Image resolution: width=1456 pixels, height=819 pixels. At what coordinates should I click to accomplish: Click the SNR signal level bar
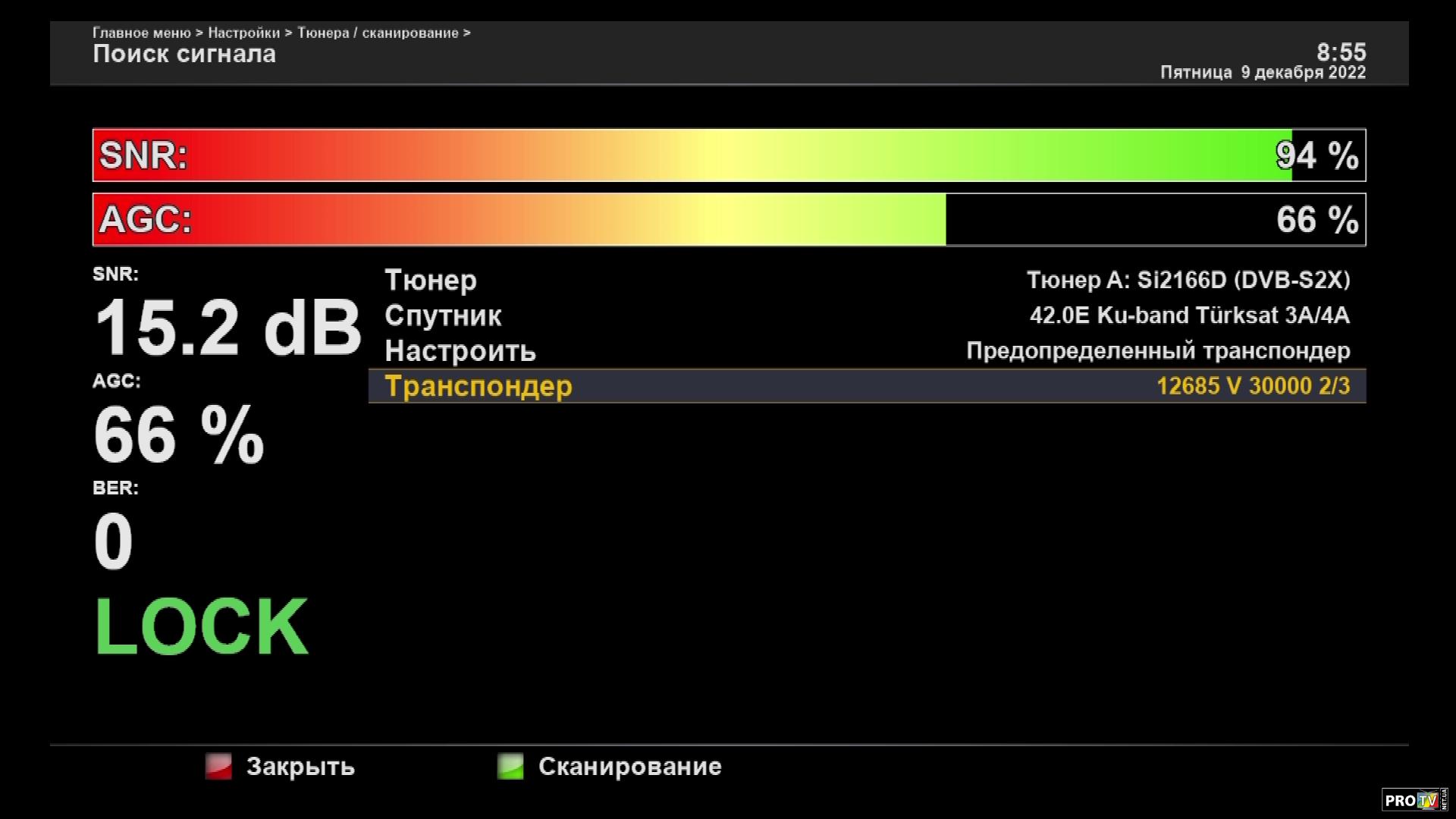pos(728,155)
